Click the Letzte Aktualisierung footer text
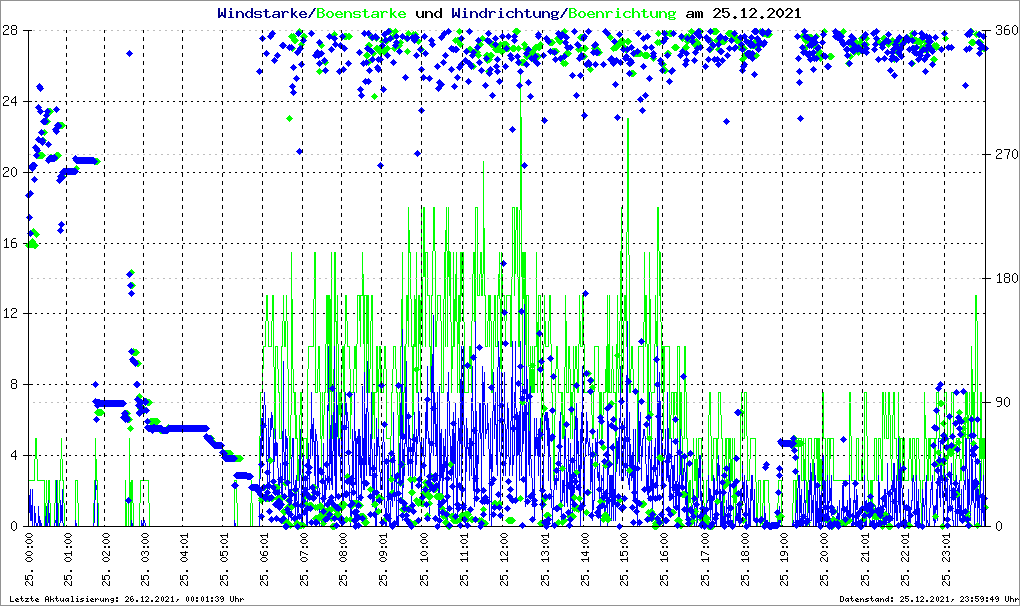Viewport: 1020px width, 606px height. tap(126, 599)
